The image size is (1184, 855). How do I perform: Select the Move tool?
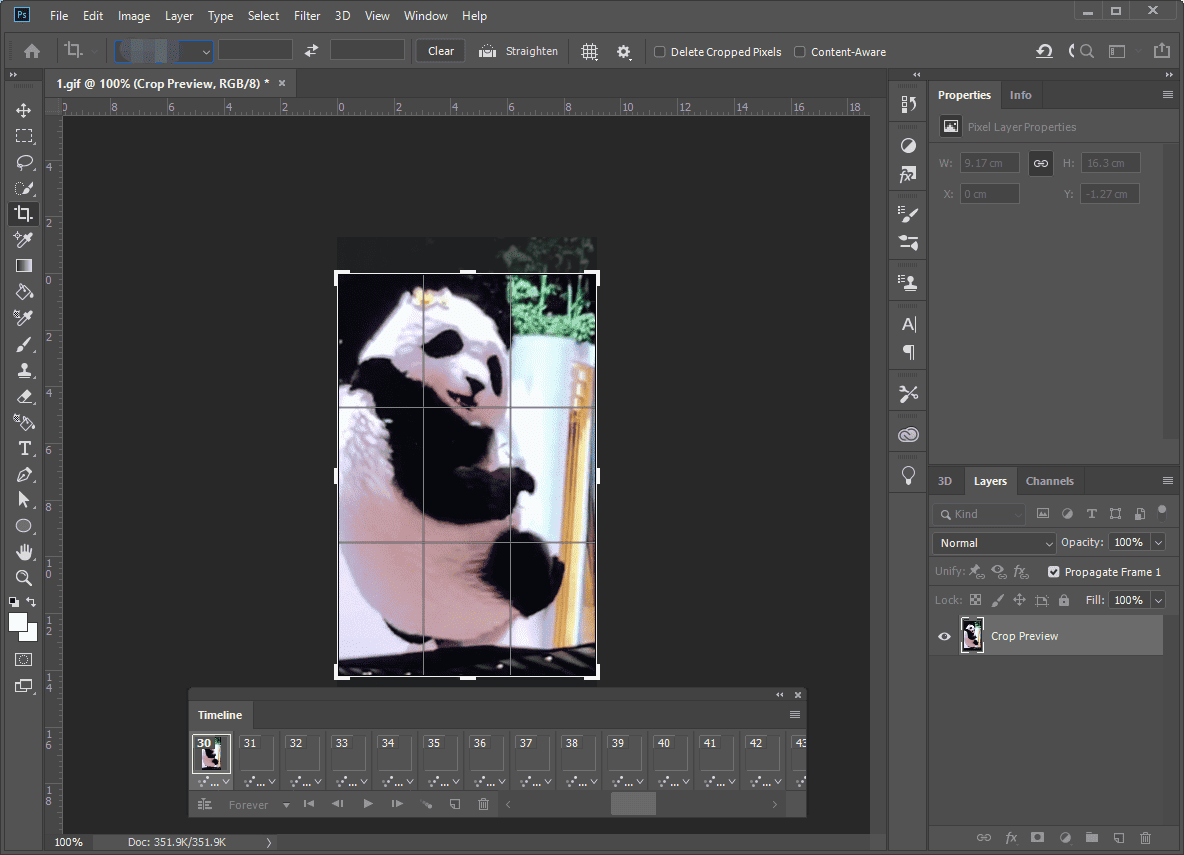tap(24, 110)
